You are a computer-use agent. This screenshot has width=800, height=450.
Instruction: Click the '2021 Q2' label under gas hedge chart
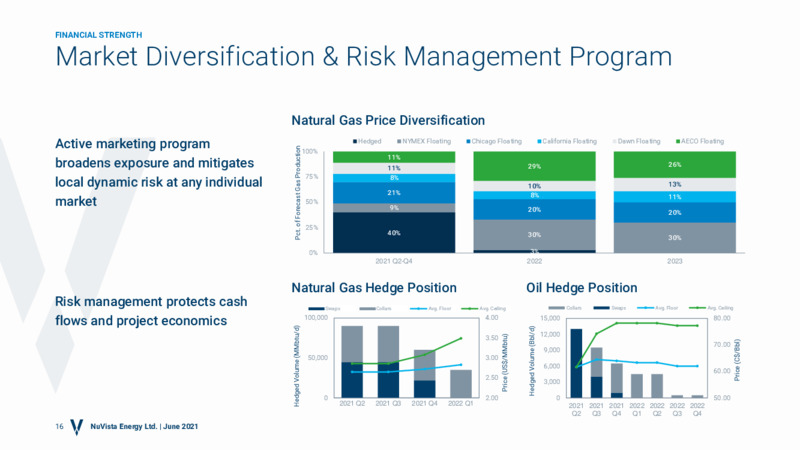[352, 403]
